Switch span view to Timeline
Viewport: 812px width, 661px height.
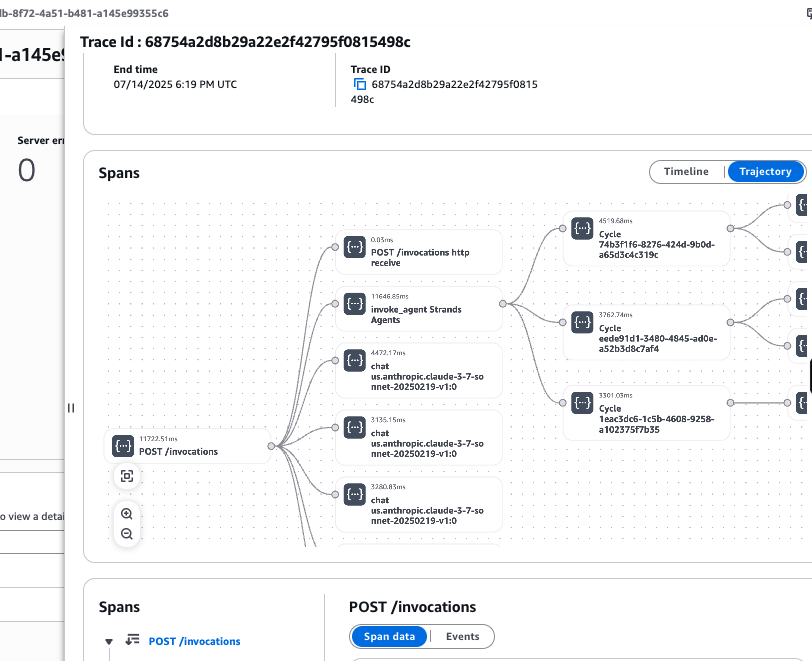tap(686, 172)
